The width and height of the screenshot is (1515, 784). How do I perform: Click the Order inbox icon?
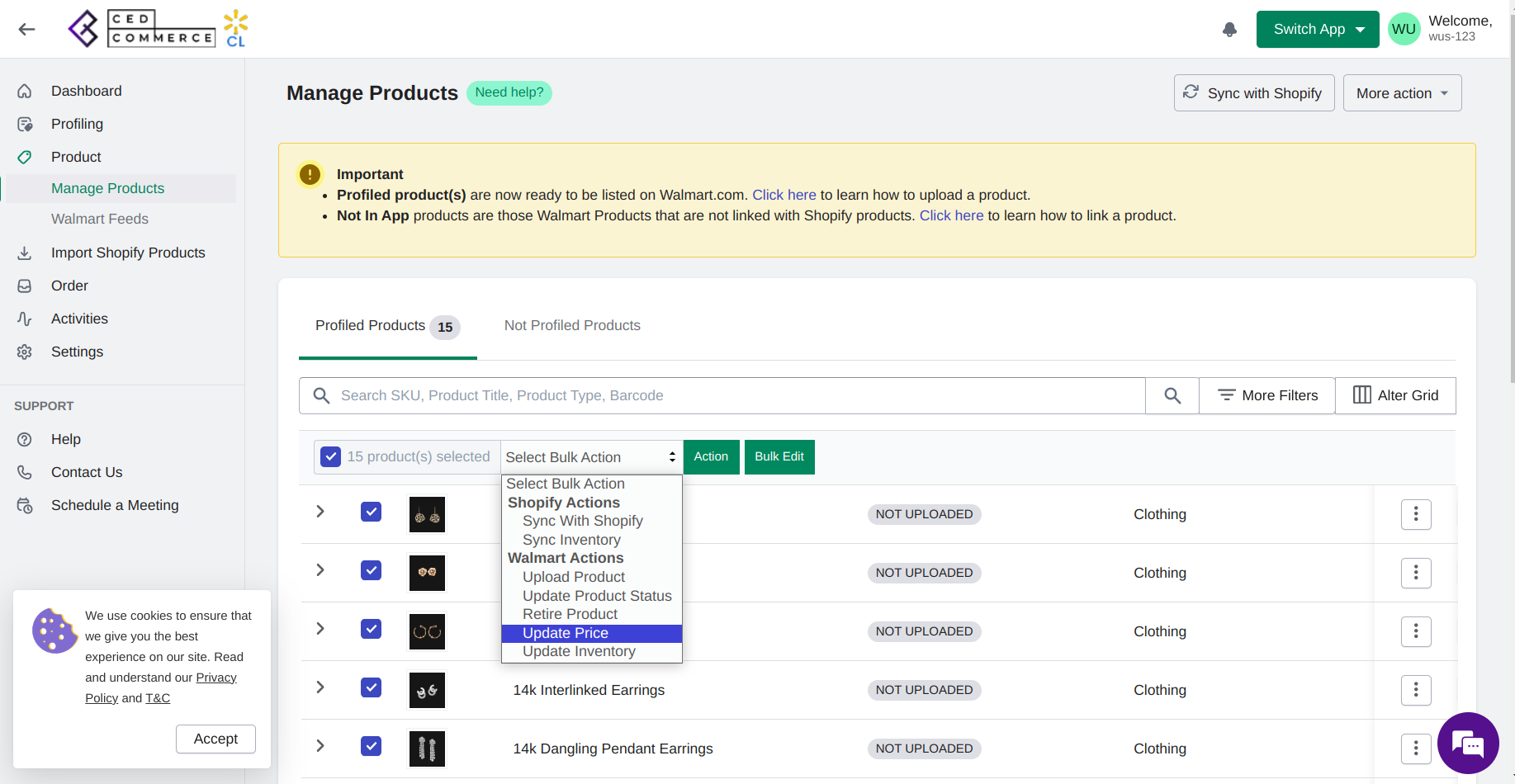tap(25, 286)
